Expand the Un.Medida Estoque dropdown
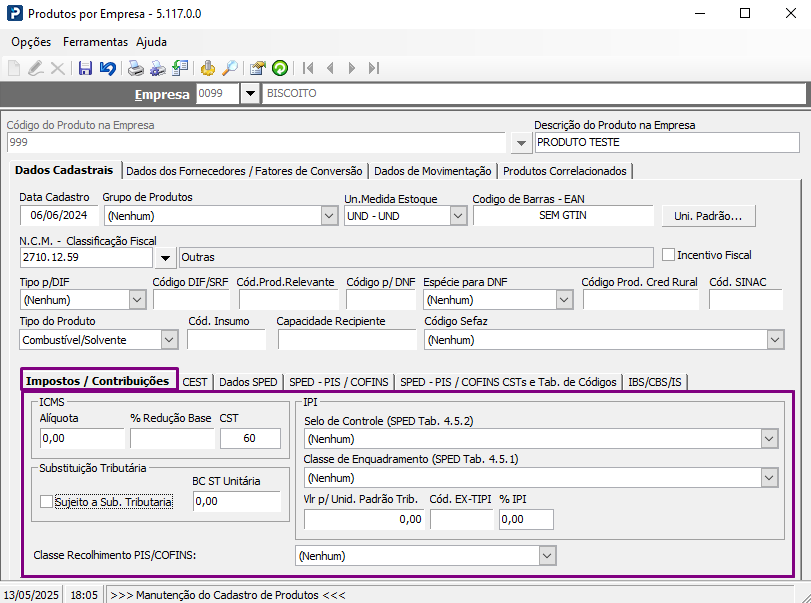The width and height of the screenshot is (811, 603). (x=458, y=216)
